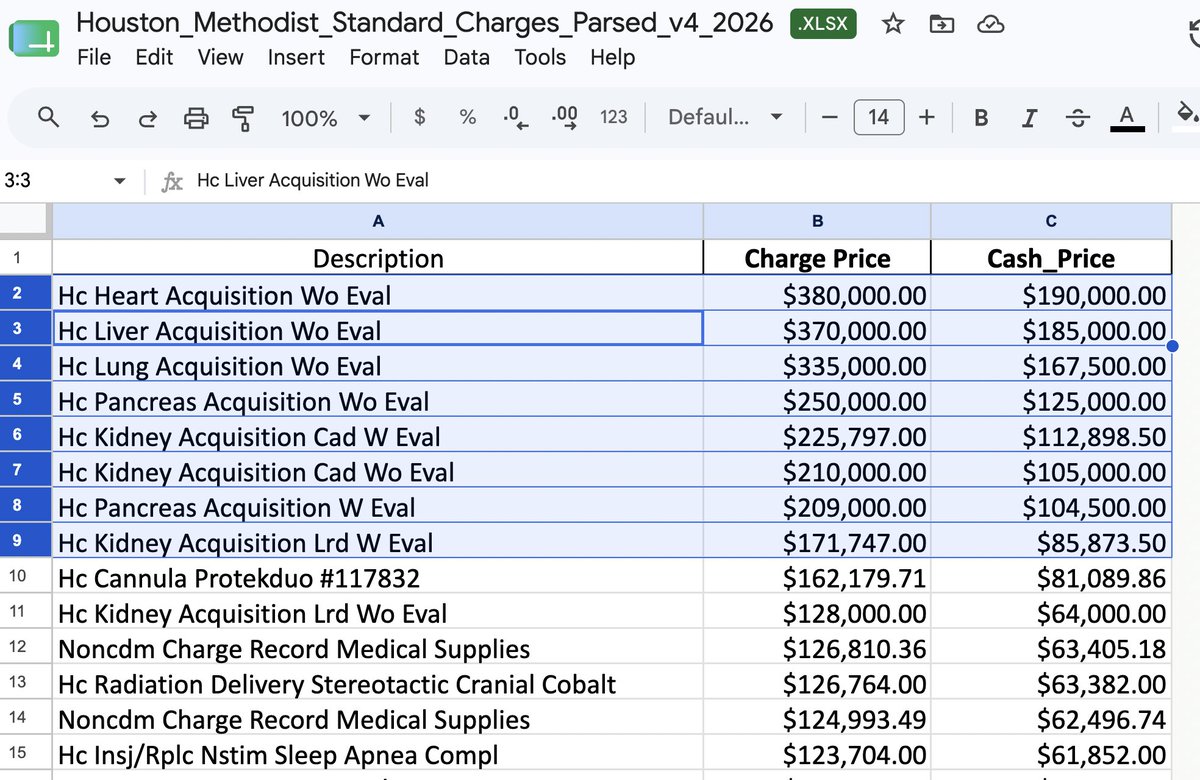Viewport: 1200px width, 780px height.
Task: Click the select-all corner box
Action: click(x=25, y=221)
